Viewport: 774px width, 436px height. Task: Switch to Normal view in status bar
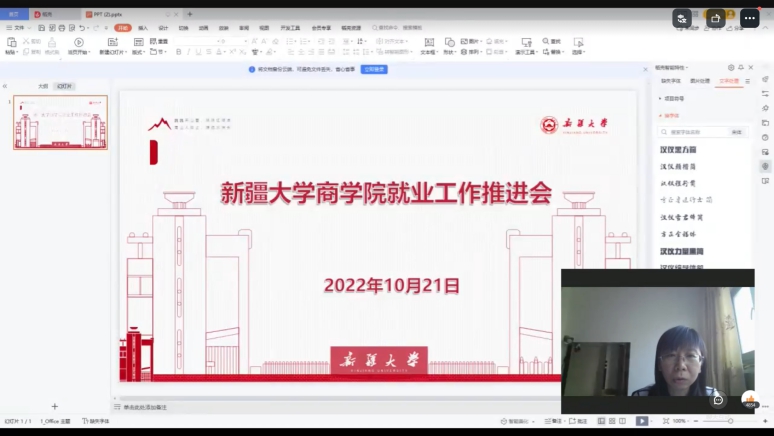[601, 421]
